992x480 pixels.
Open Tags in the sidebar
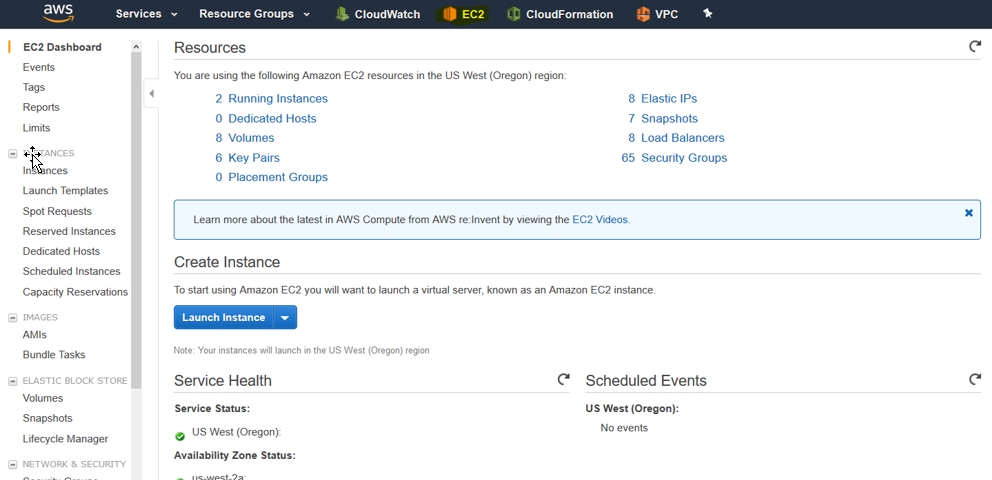[x=34, y=87]
